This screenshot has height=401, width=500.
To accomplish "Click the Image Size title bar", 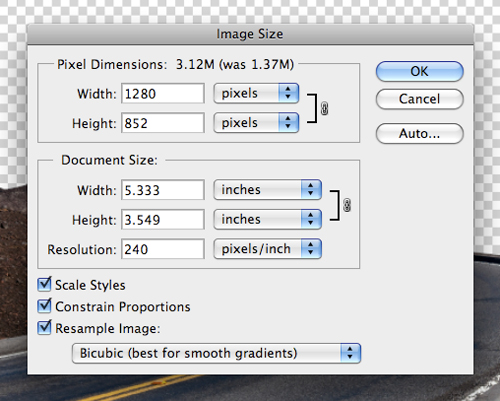I will click(x=250, y=34).
